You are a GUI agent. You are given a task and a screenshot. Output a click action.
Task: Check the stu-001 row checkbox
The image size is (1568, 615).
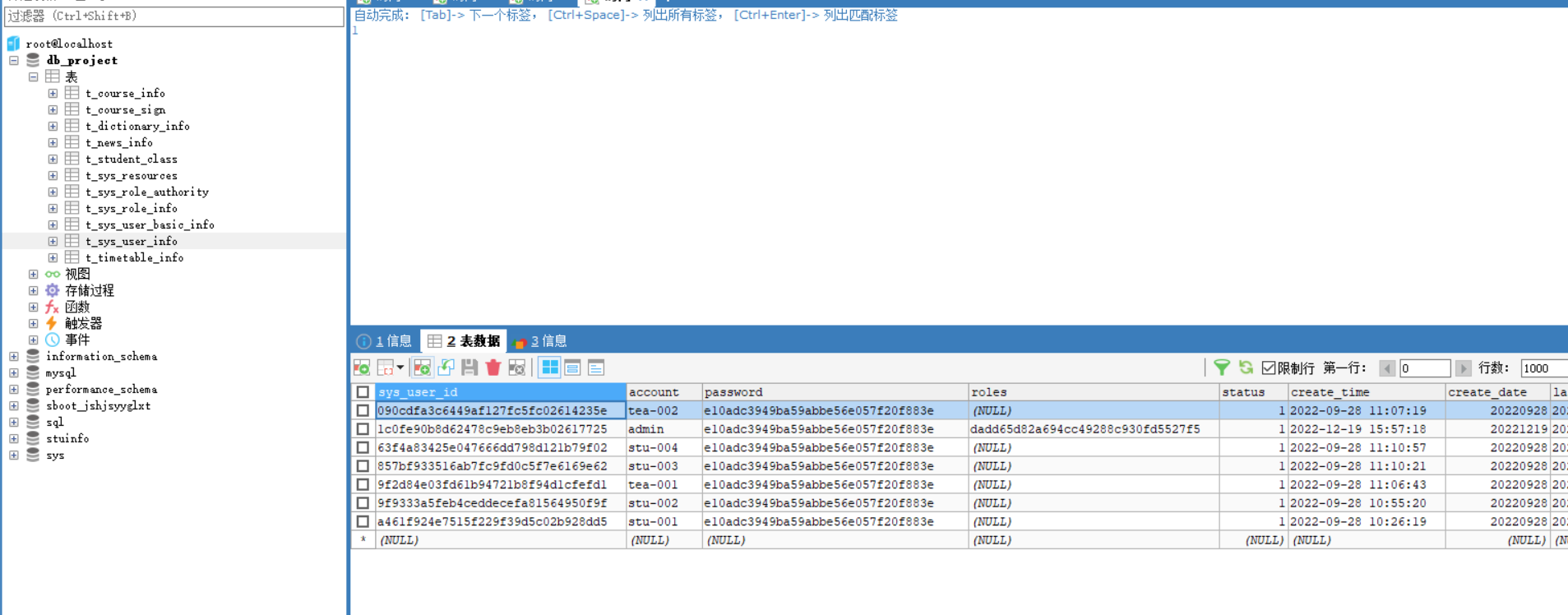point(363,521)
